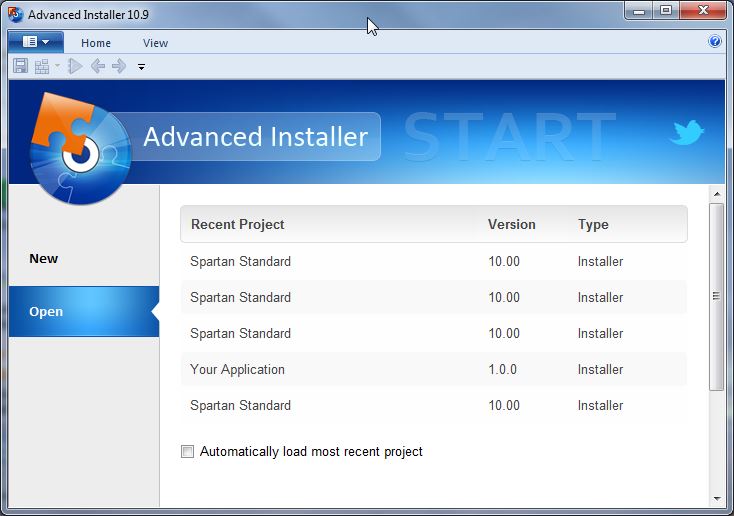Open the Help question mark icon
This screenshot has width=734, height=516.
point(714,42)
